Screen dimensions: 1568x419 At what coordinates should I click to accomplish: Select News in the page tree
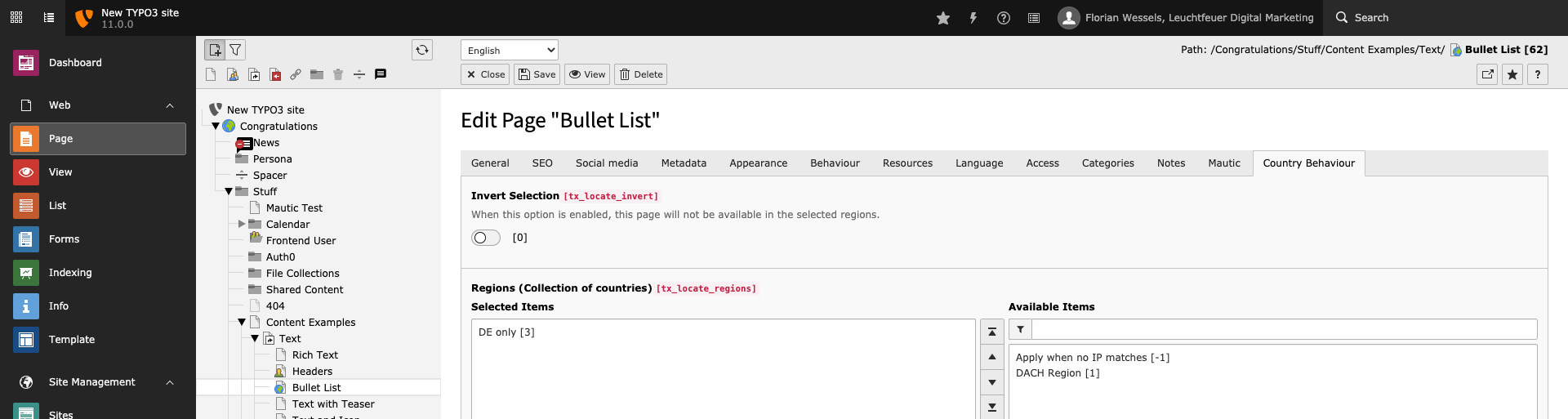pos(266,143)
